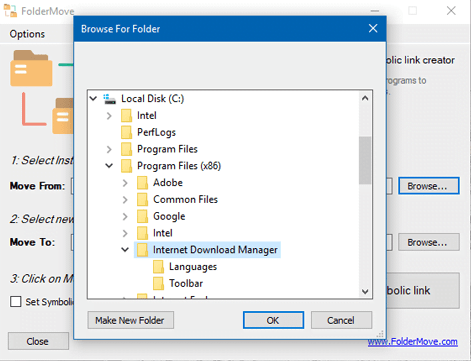Close the Browse For Folder dialog
The width and height of the screenshot is (471, 361).
(373, 28)
